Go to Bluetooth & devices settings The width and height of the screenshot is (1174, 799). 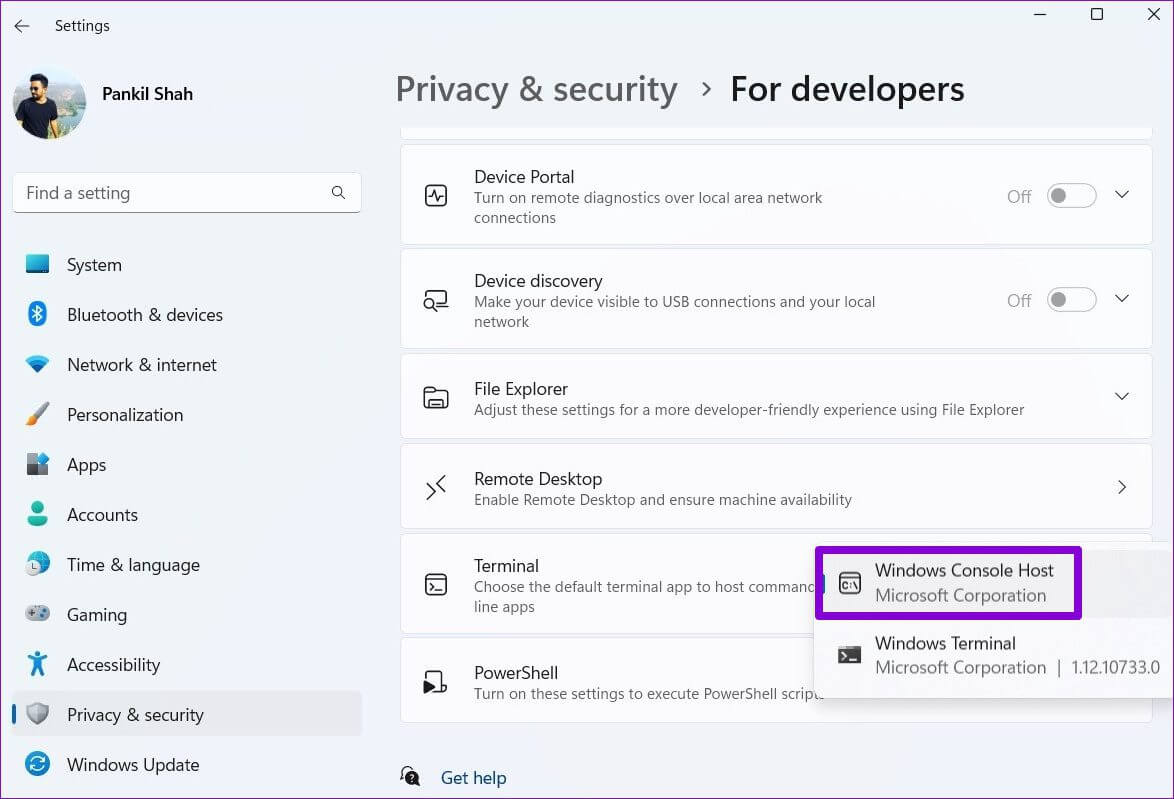coord(186,315)
